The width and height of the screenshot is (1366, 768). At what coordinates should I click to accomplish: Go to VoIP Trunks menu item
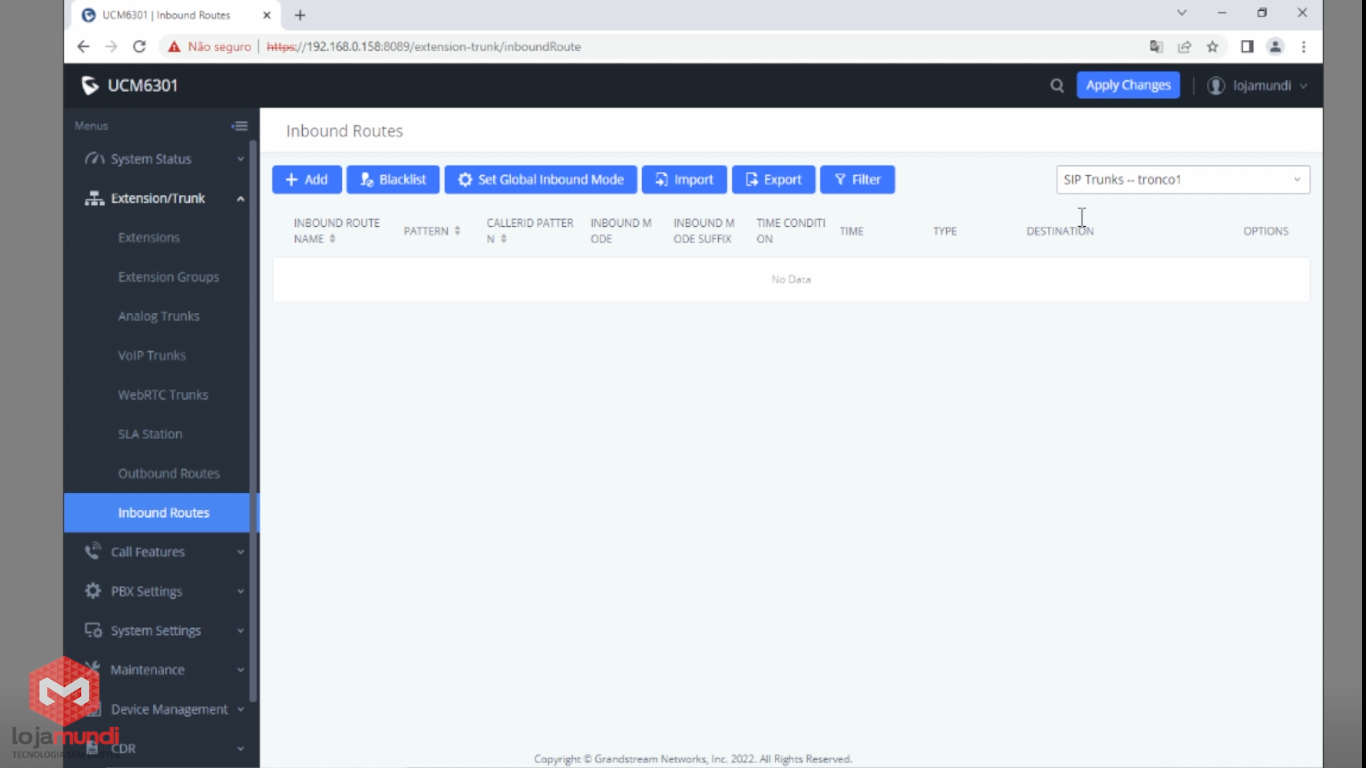152,355
